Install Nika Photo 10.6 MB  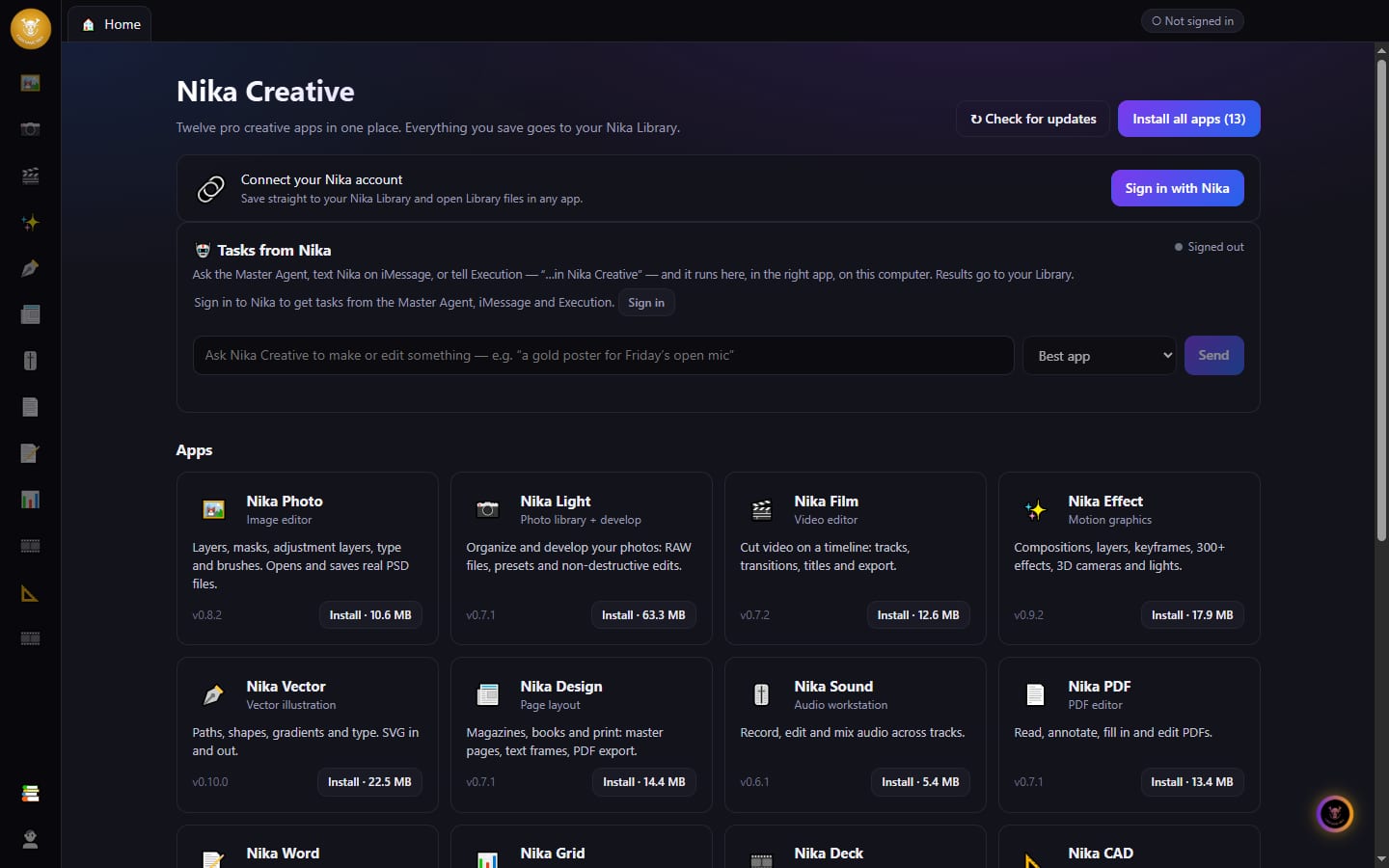point(370,615)
